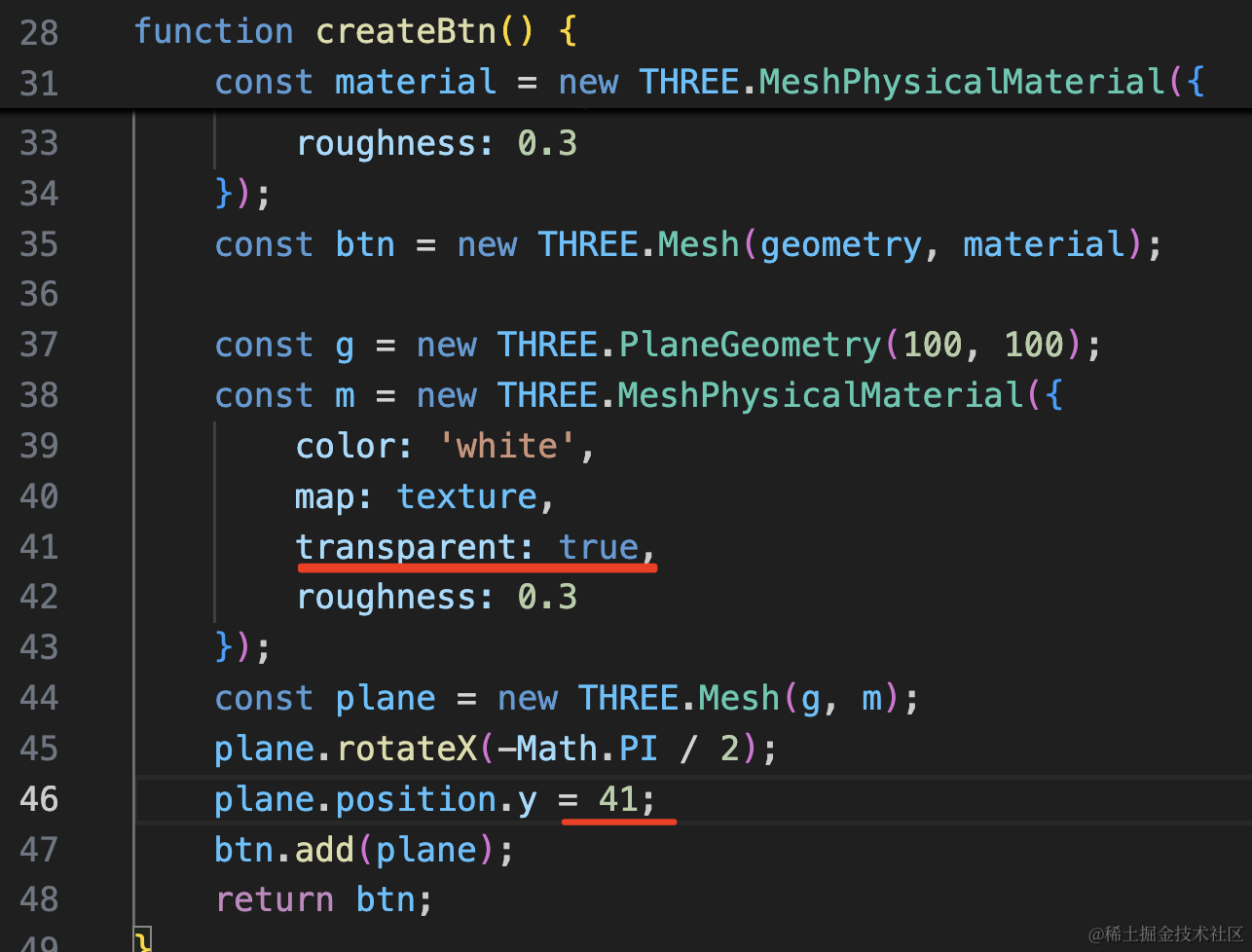Click the closing brace on line 43
1252x952 pixels.
coord(225,648)
